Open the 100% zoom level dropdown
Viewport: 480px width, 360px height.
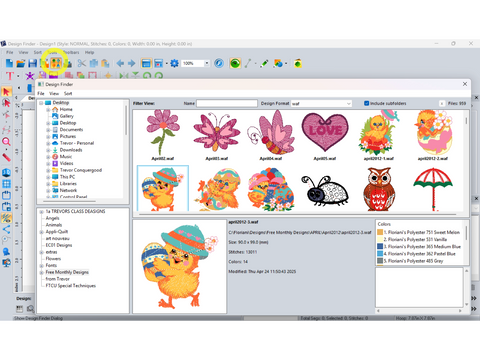(207, 63)
